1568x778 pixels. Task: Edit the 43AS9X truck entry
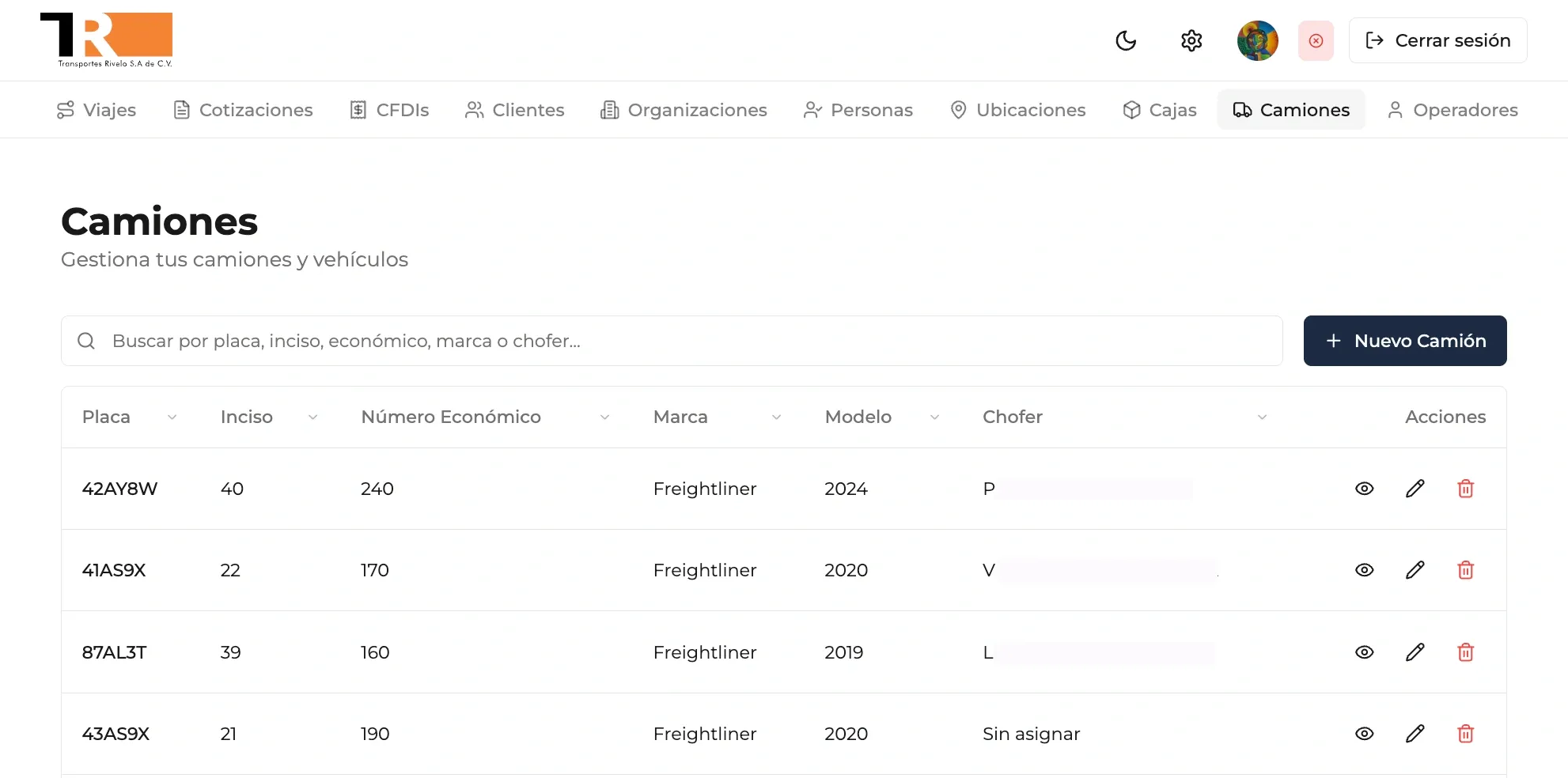click(1415, 734)
